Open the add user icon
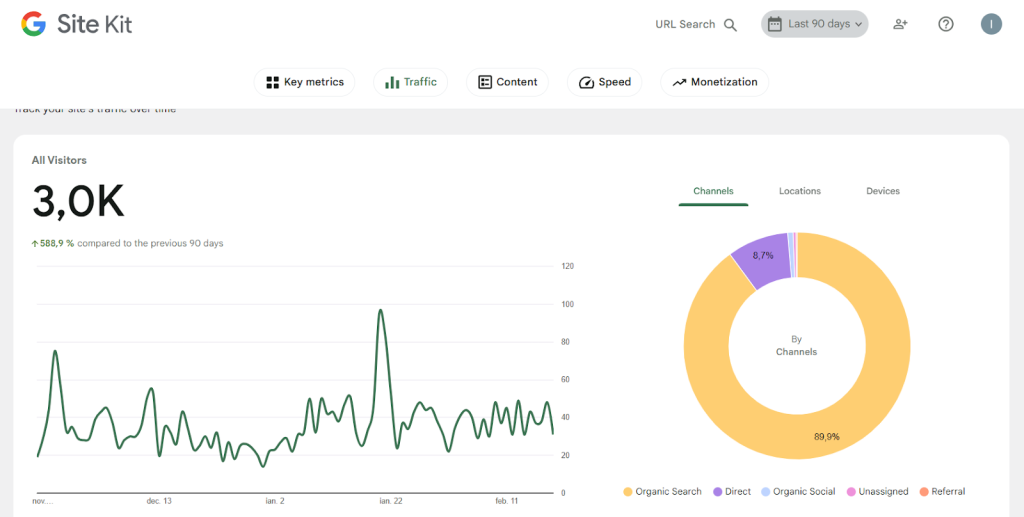 click(901, 24)
